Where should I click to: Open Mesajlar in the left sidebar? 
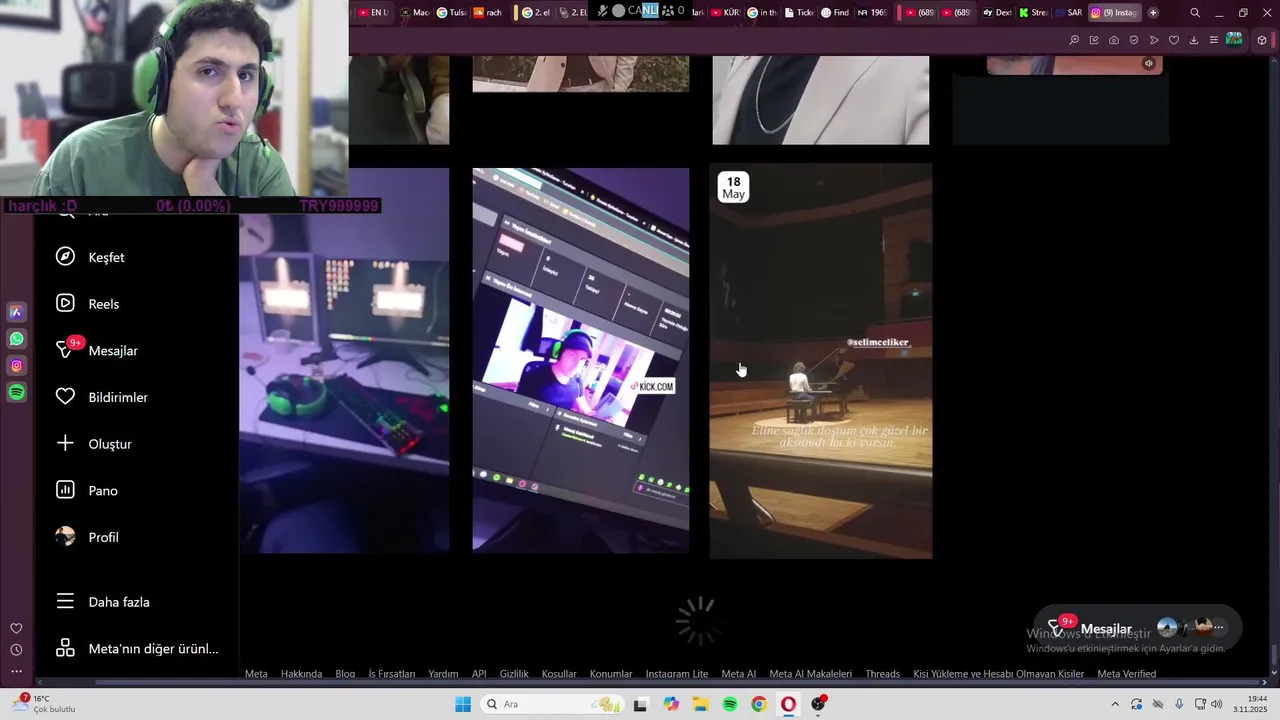click(x=96, y=350)
